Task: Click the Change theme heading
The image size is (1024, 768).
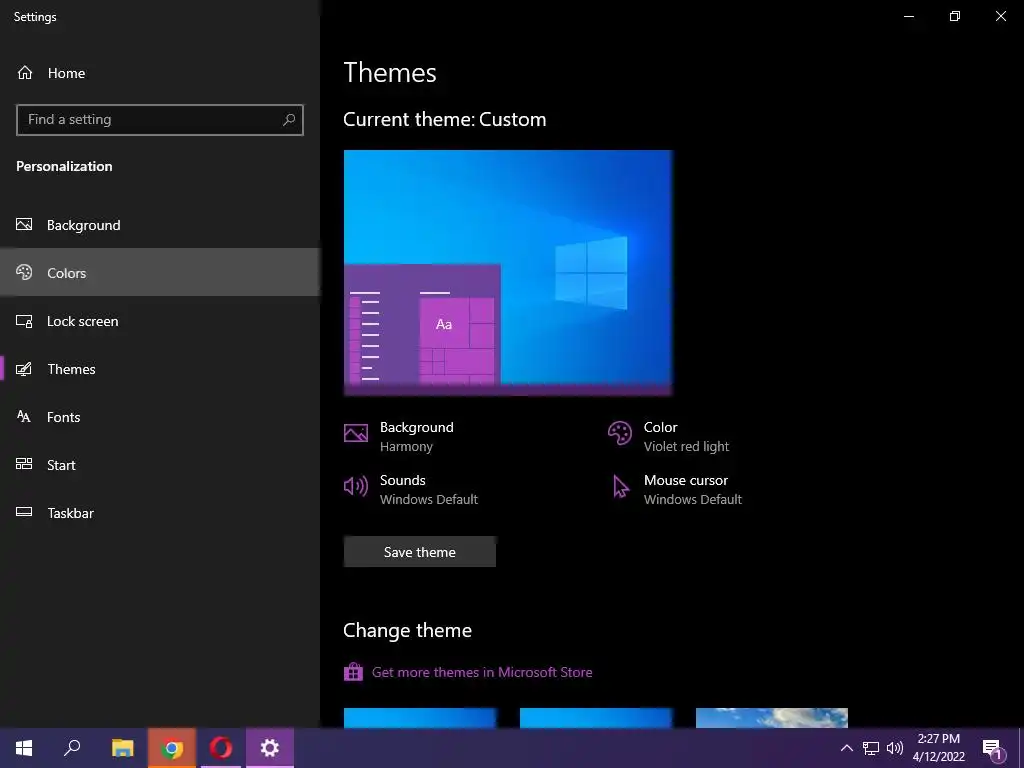Action: pyautogui.click(x=408, y=630)
